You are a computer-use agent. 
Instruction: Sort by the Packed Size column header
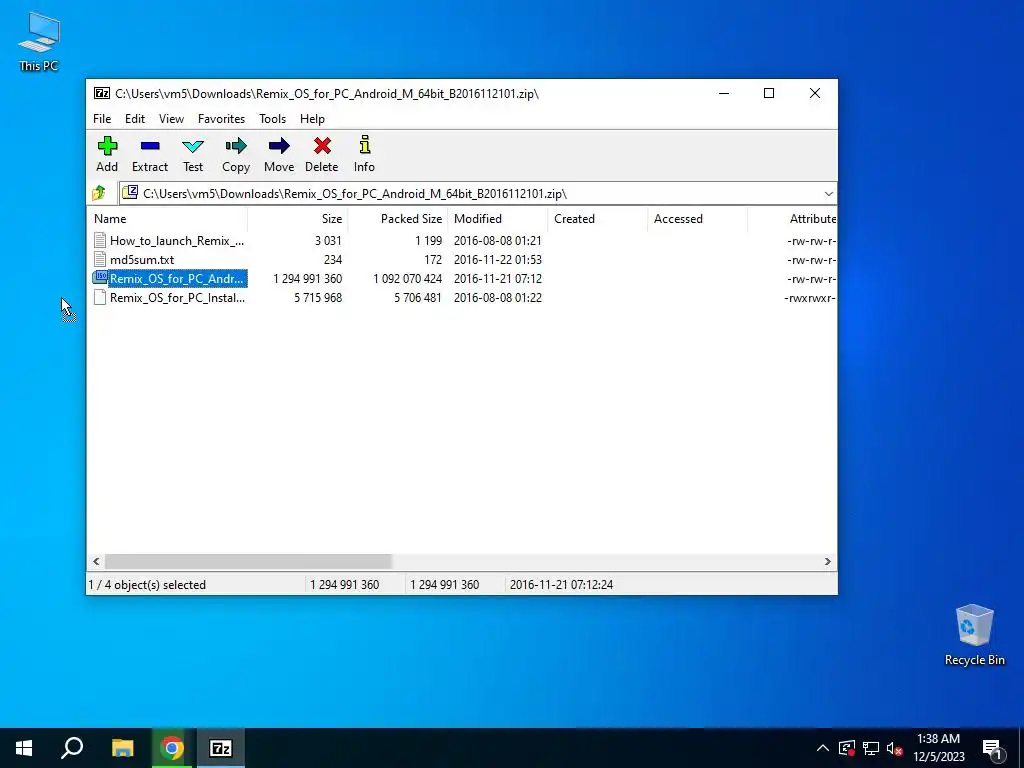[x=398, y=219]
